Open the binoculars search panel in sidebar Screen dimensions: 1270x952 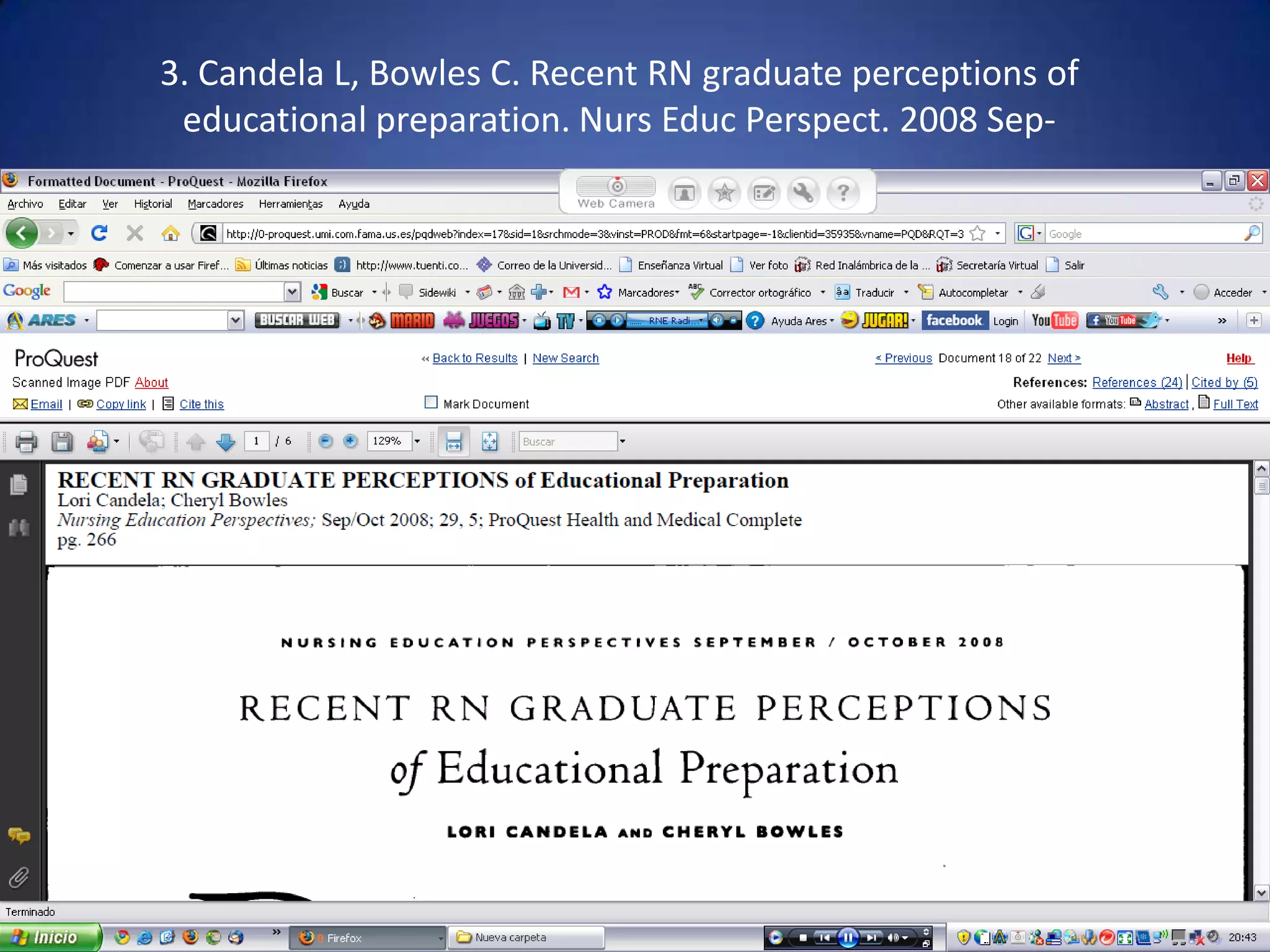(19, 527)
